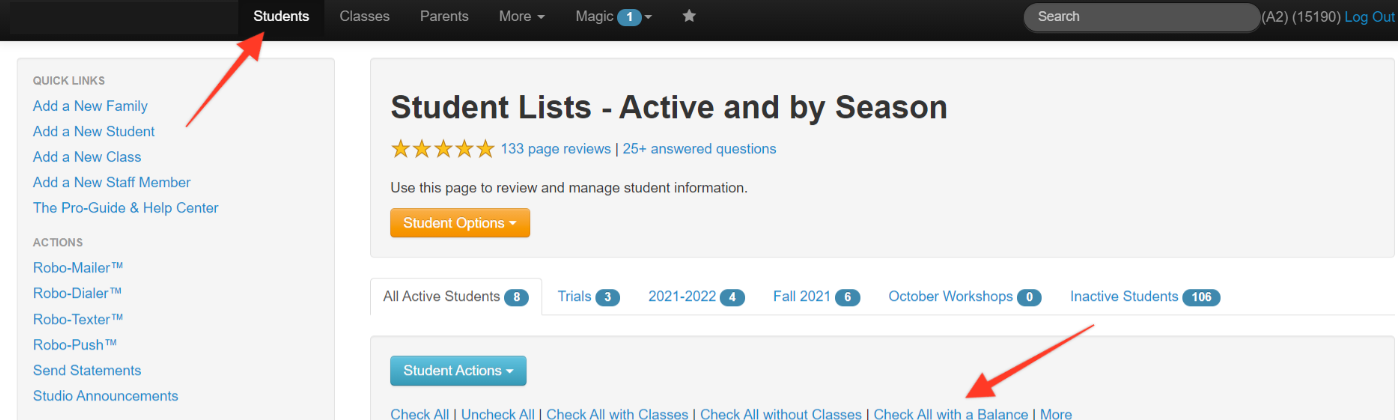Open Parents in top navigation
Screen dimensions: 1400x420
point(444,16)
